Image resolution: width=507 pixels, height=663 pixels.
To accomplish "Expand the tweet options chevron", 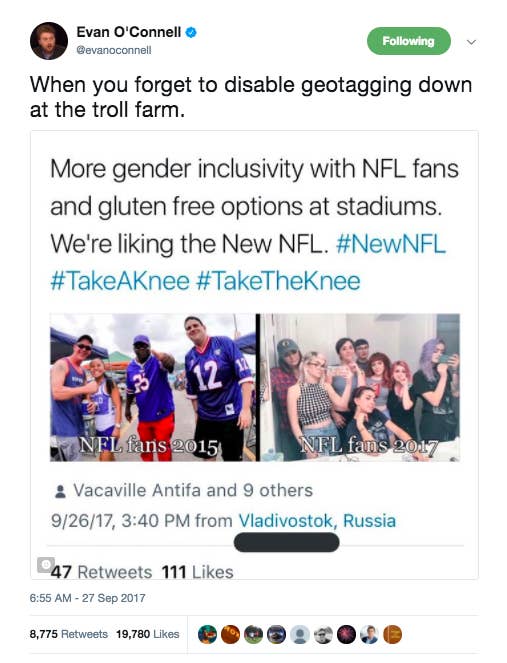I will (x=471, y=42).
